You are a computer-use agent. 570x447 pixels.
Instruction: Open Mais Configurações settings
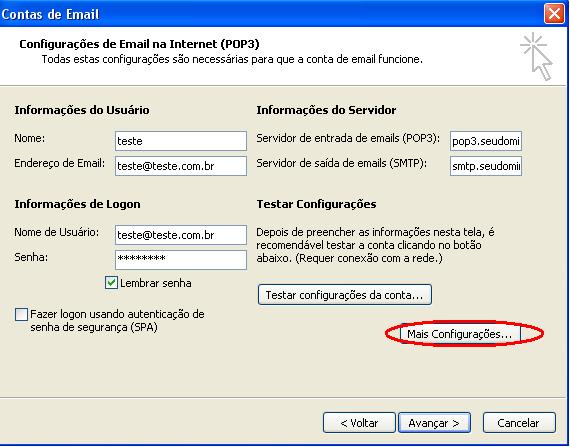[x=460, y=334]
